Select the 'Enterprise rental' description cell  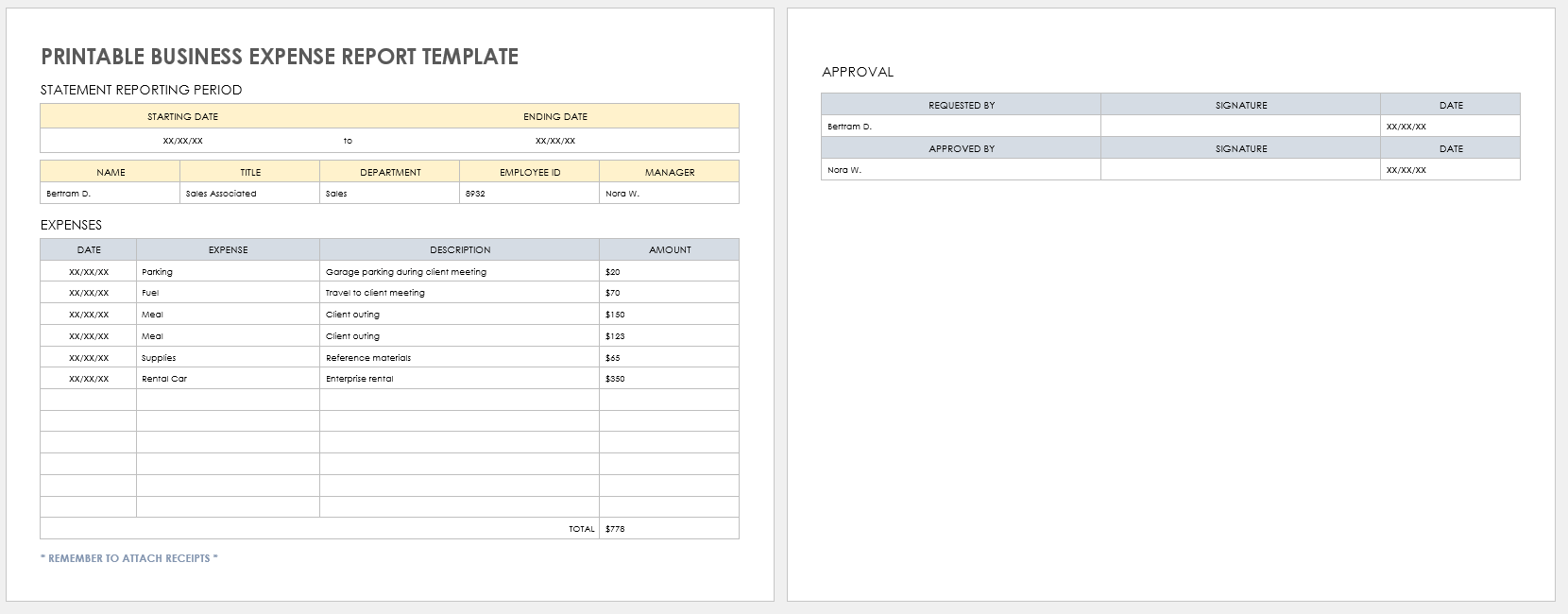click(x=460, y=379)
